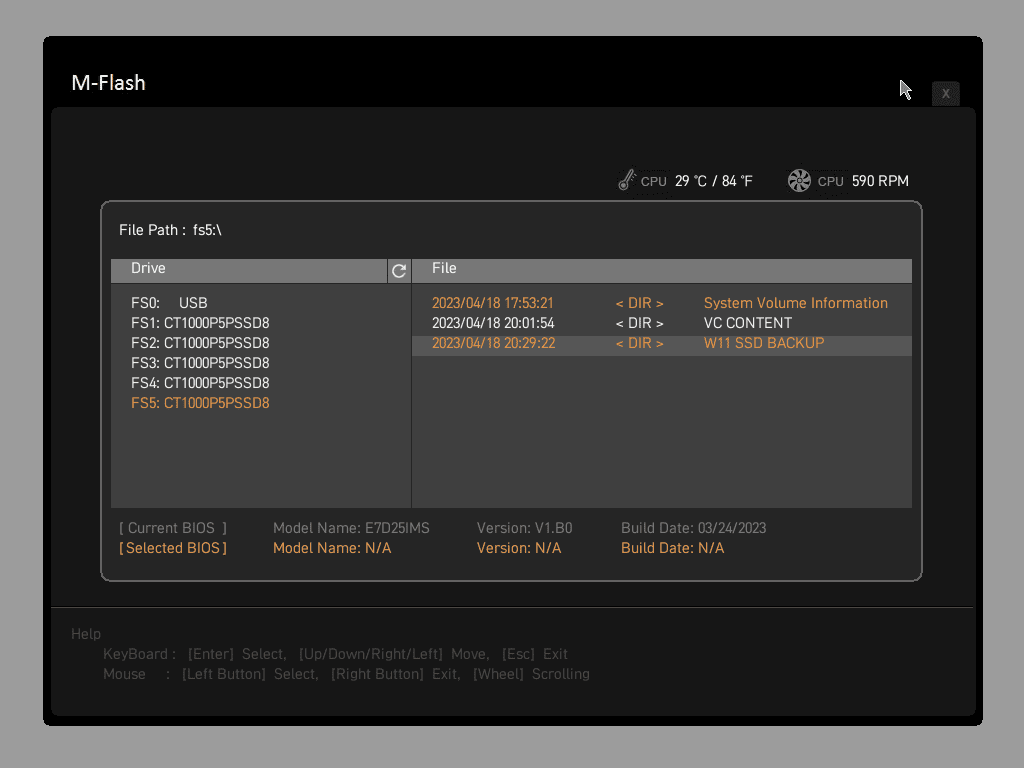The height and width of the screenshot is (768, 1024).
Task: Select drive FS2: CT1000P5PSSD8
Action: click(x=200, y=343)
